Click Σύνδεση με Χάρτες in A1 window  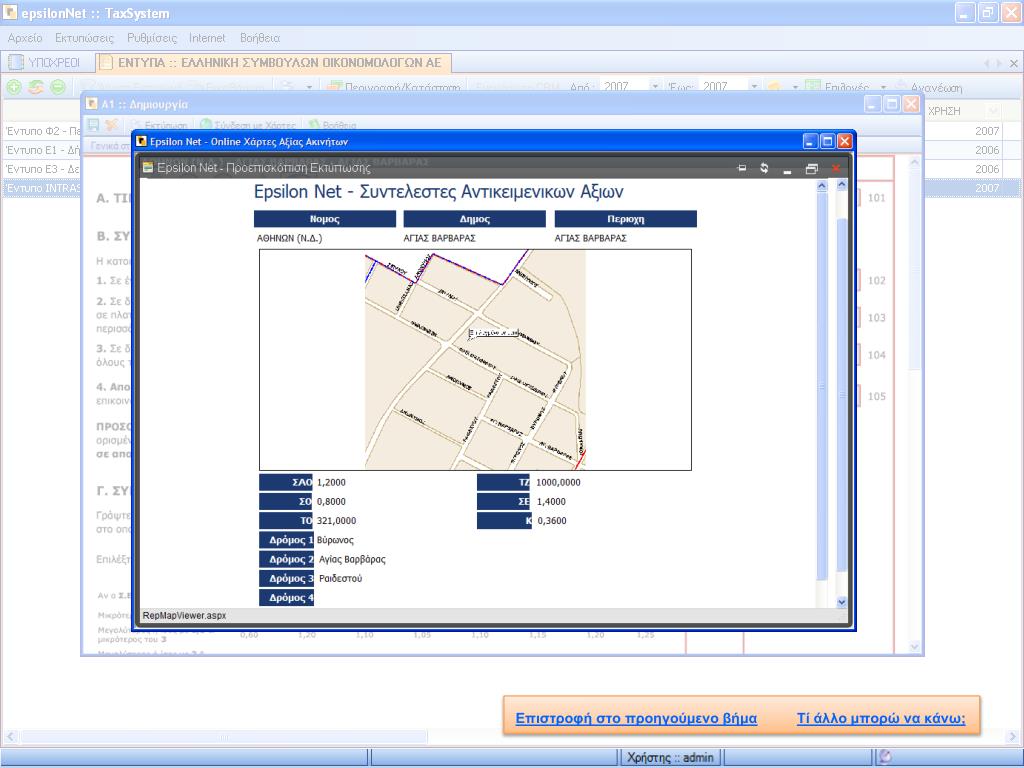[x=248, y=125]
